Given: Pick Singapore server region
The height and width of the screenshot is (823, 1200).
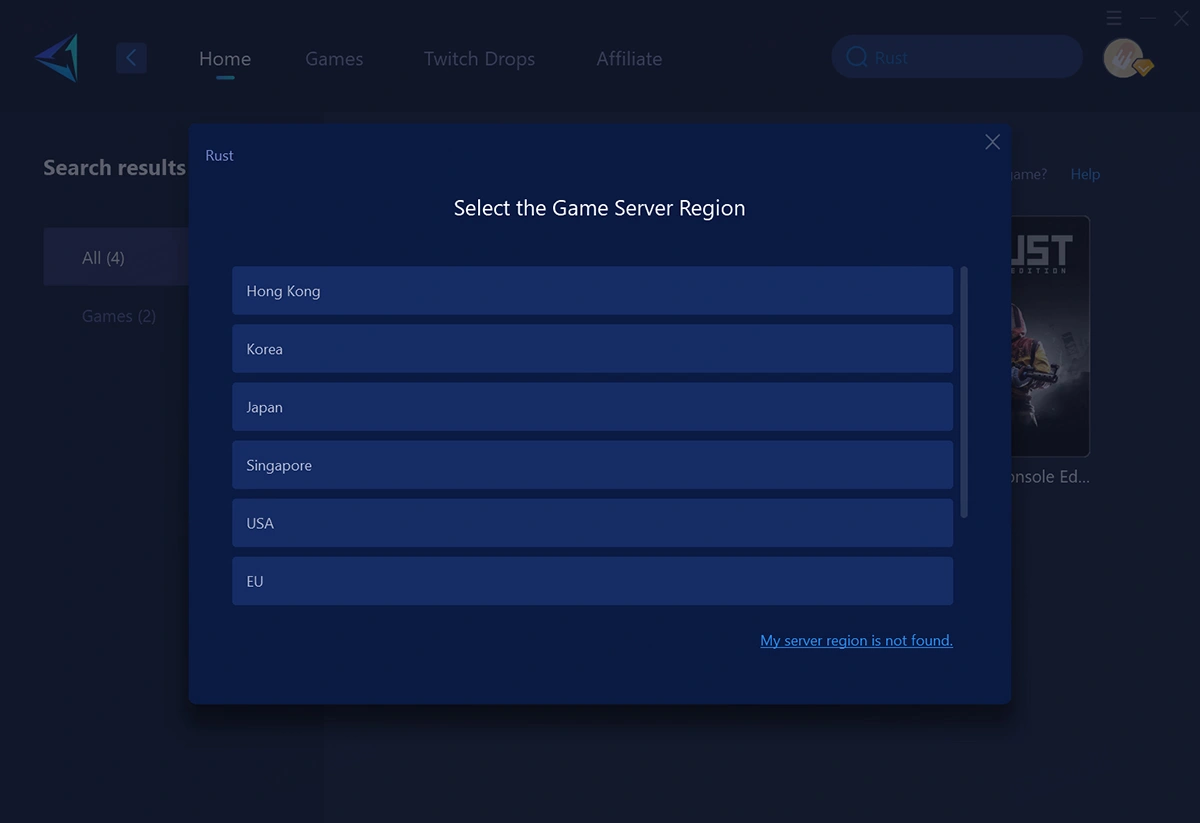Looking at the screenshot, I should click(x=592, y=465).
